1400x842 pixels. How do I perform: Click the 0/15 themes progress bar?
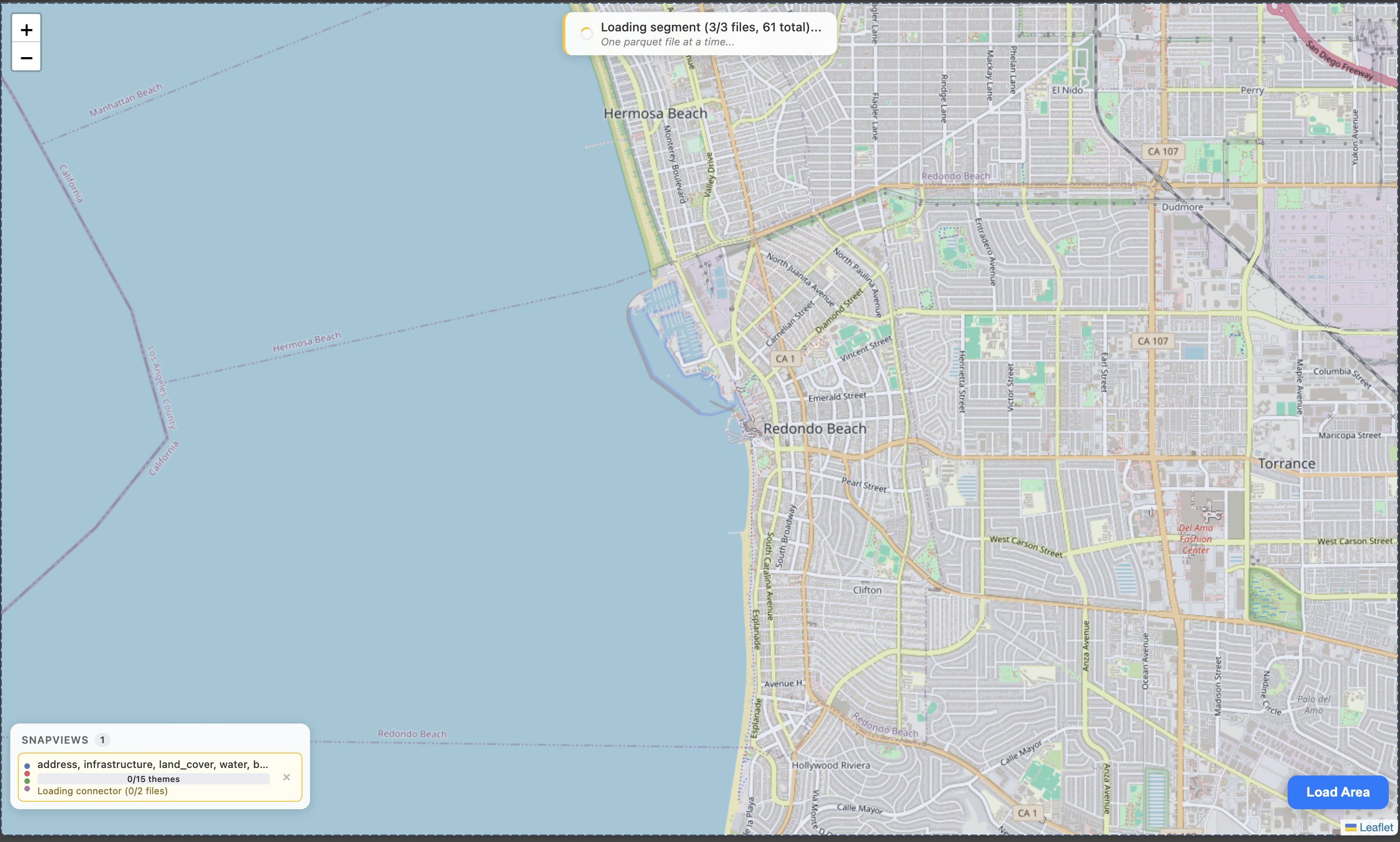(x=154, y=778)
